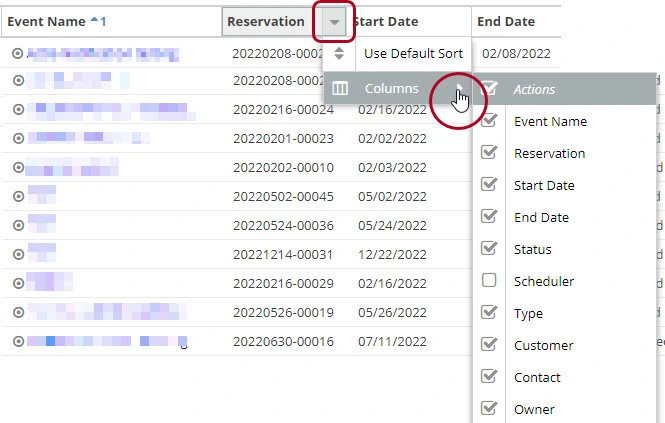Viewport: 665px width, 423px height.
Task: Click event name link in row 20220526-00019
Action: (x=107, y=312)
